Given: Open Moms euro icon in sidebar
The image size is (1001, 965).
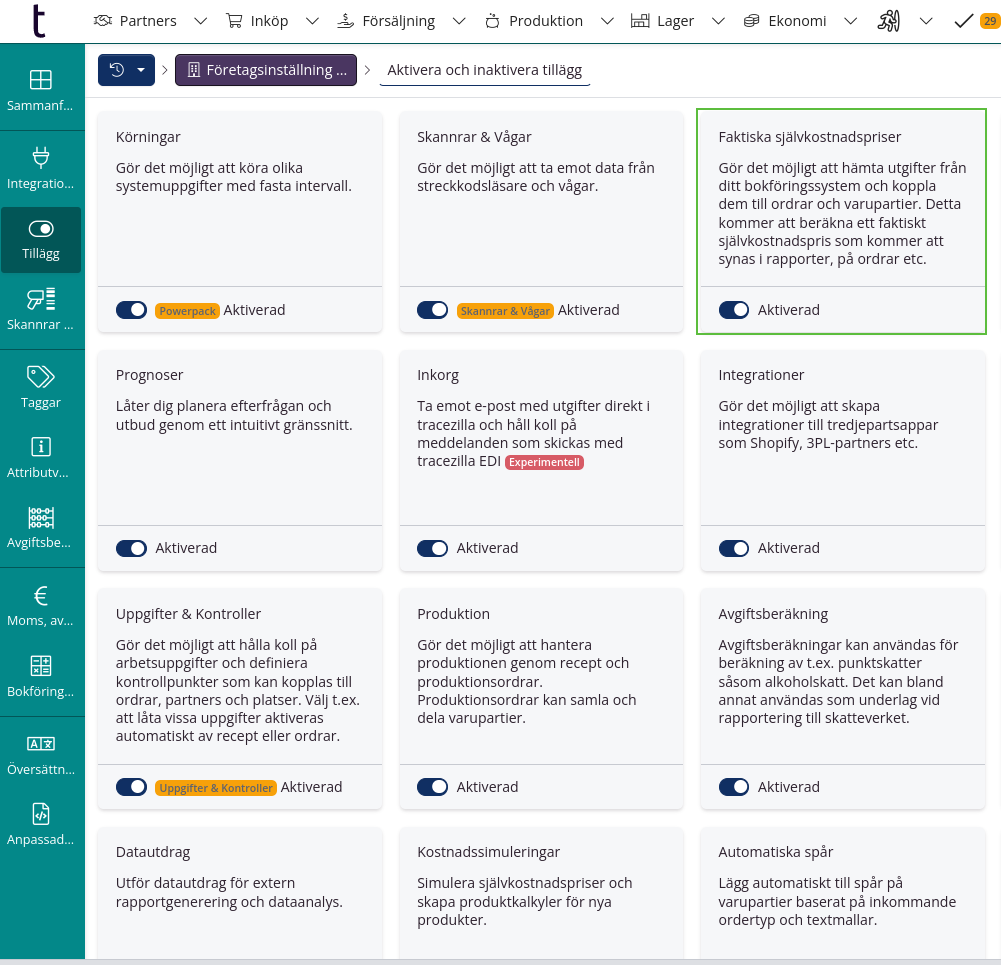Looking at the screenshot, I should coord(41,596).
